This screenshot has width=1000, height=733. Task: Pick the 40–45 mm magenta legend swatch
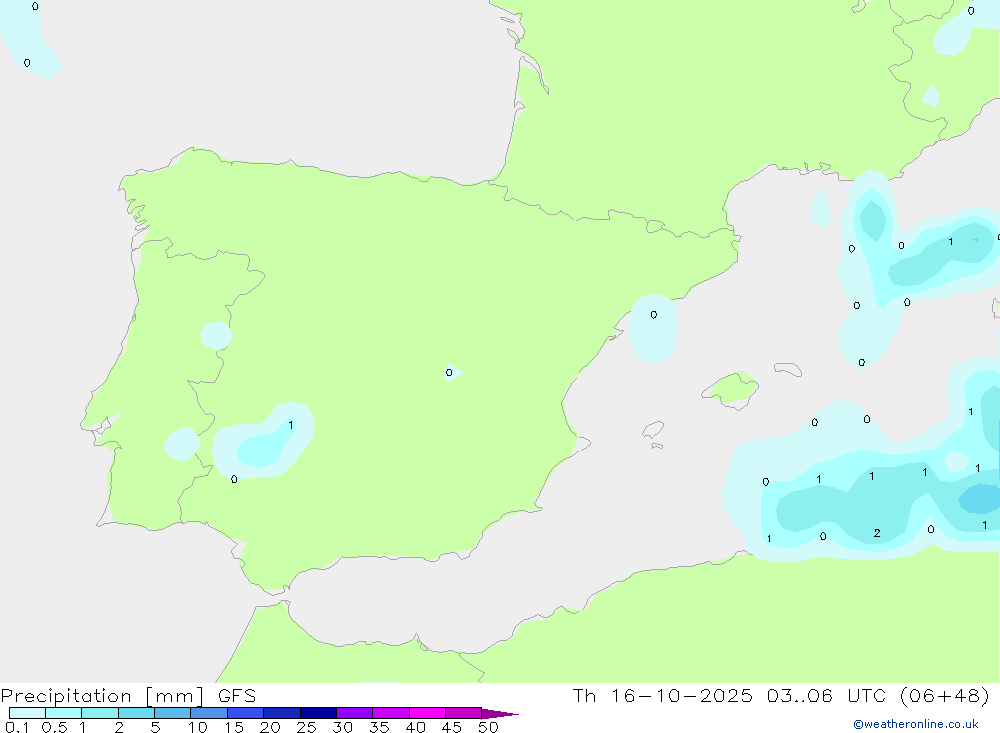tap(427, 713)
